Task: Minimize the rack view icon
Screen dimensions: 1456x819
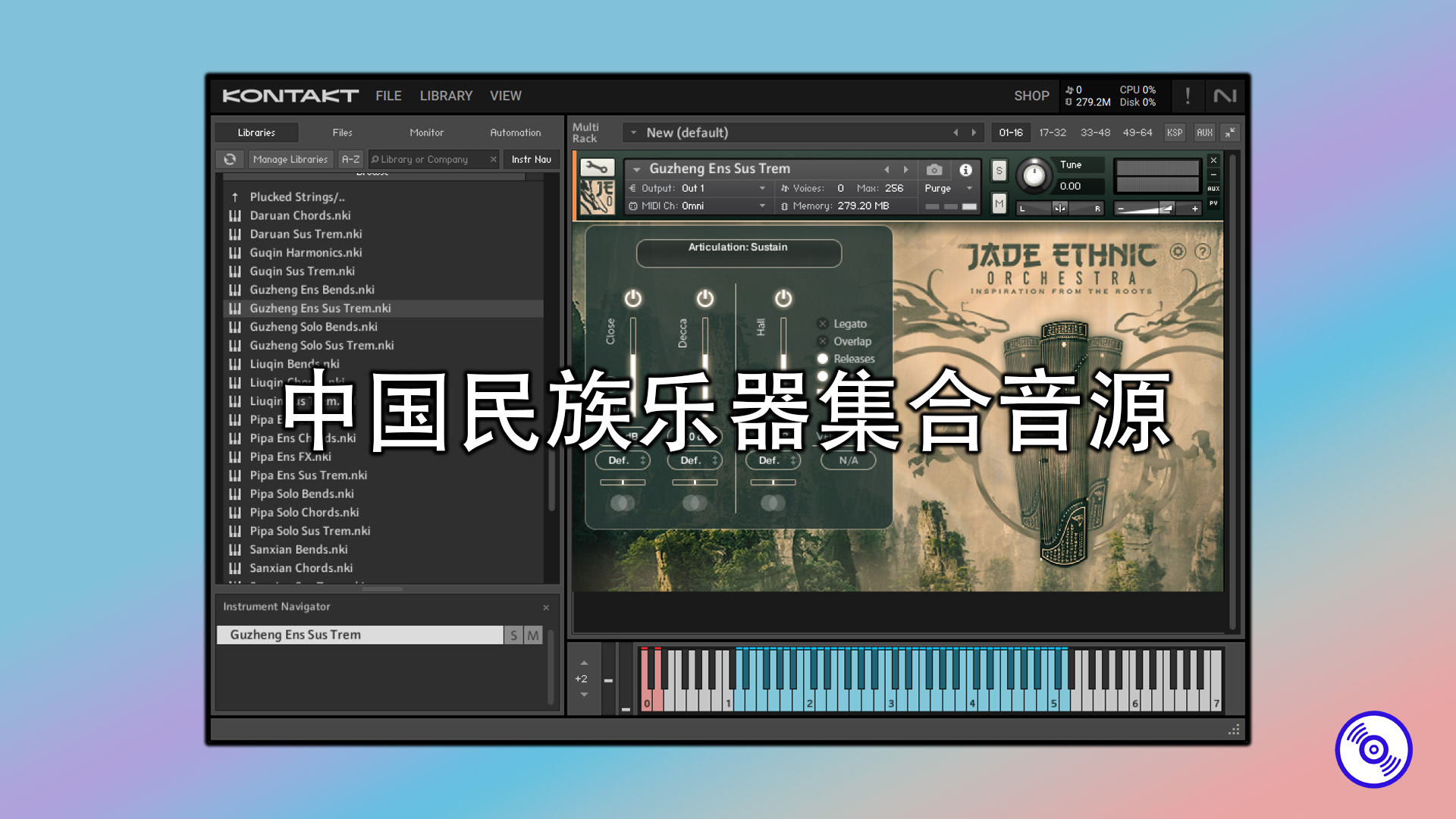Action: (x=1230, y=132)
